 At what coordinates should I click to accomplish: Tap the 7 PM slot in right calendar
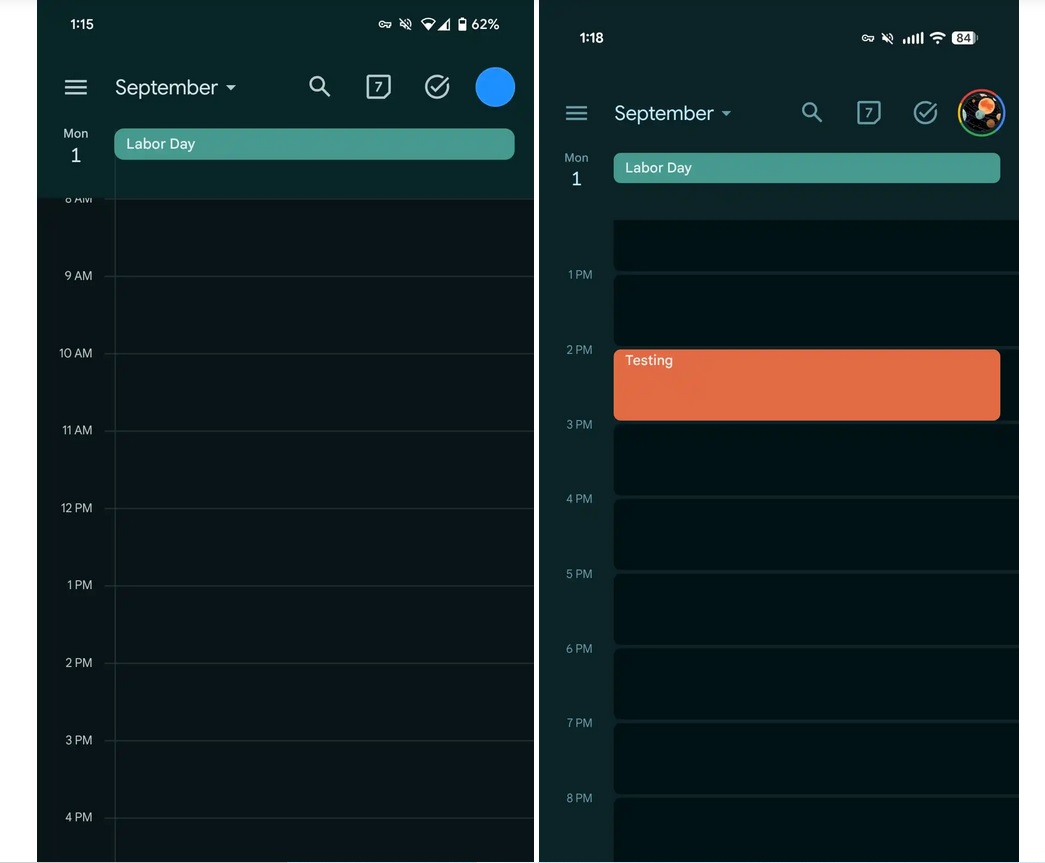(x=816, y=758)
